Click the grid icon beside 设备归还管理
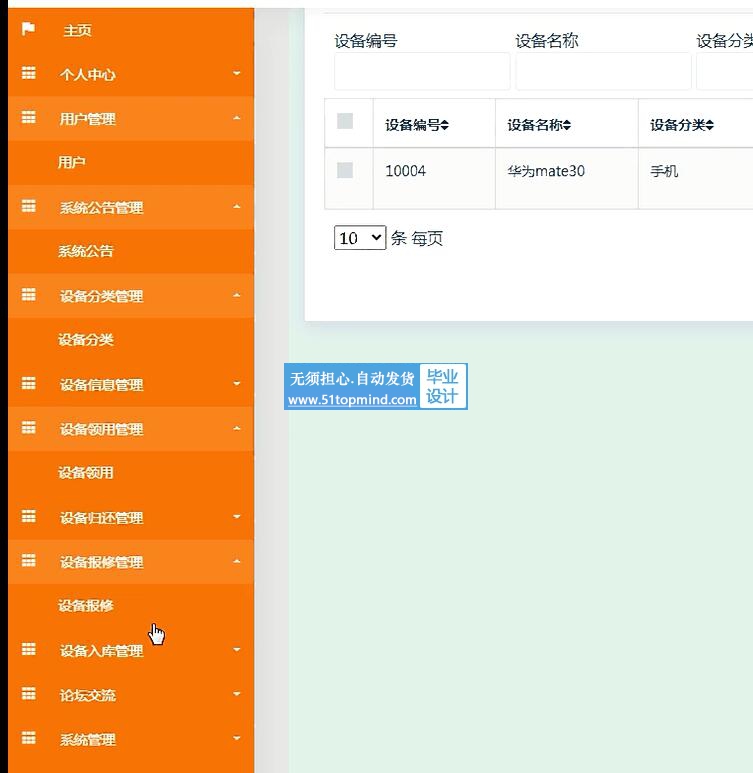The width and height of the screenshot is (753, 773). tap(29, 517)
